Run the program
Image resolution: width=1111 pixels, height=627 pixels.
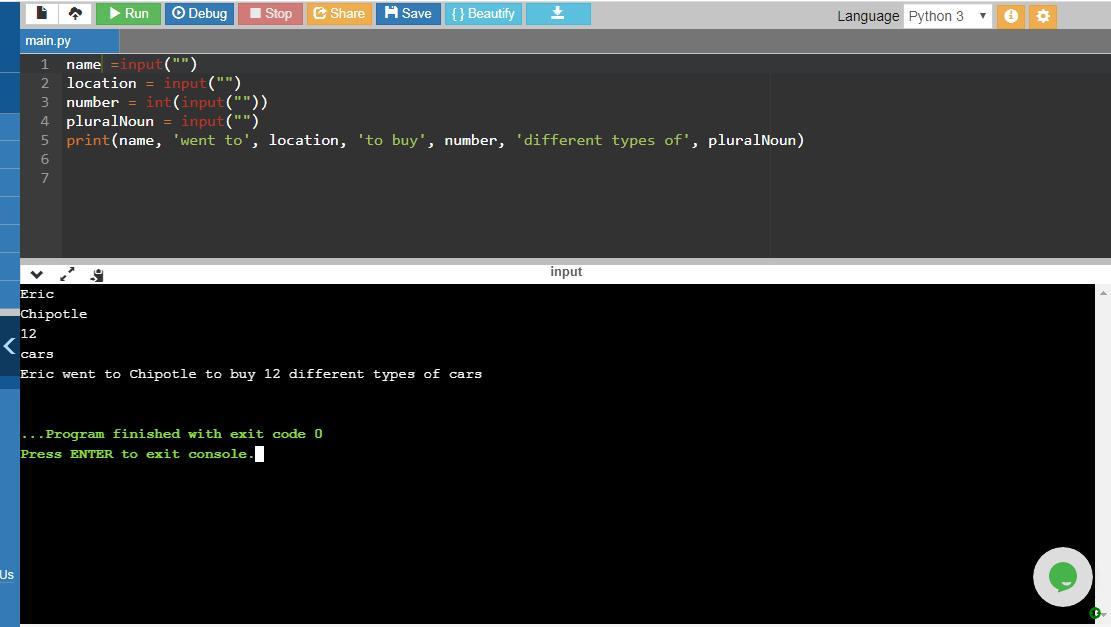(128, 13)
